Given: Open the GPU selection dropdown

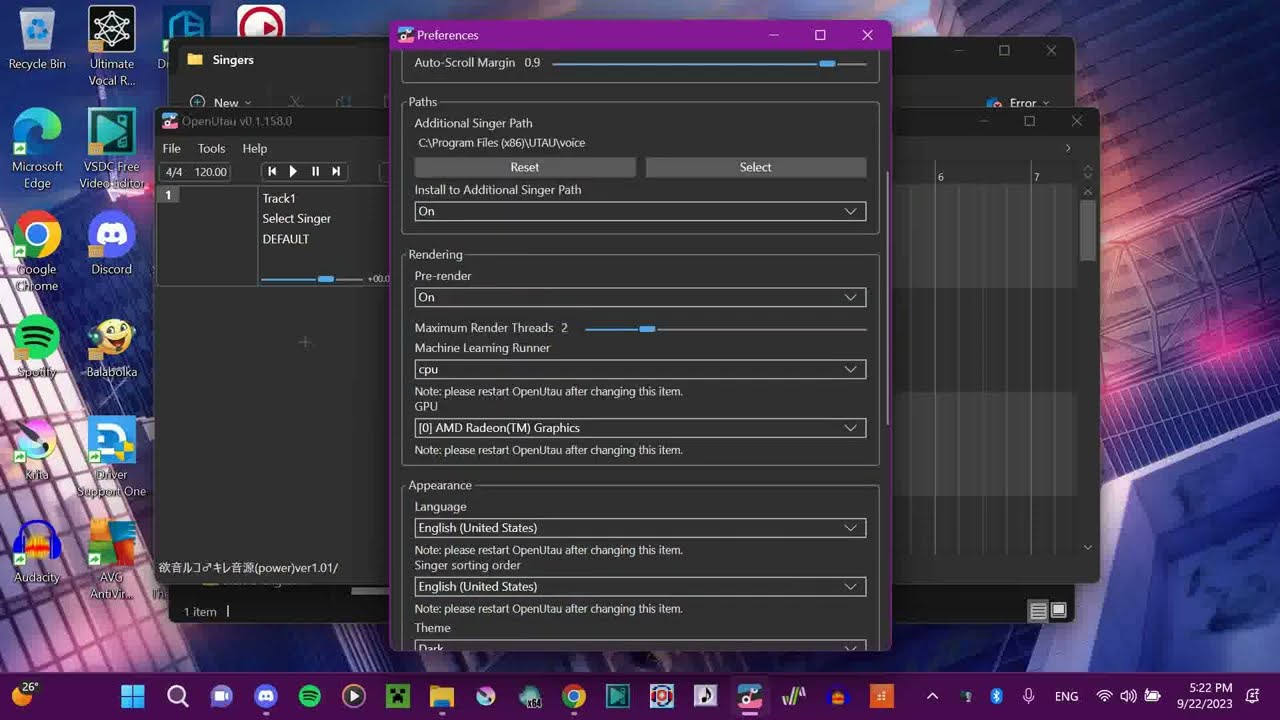Looking at the screenshot, I should point(640,428).
